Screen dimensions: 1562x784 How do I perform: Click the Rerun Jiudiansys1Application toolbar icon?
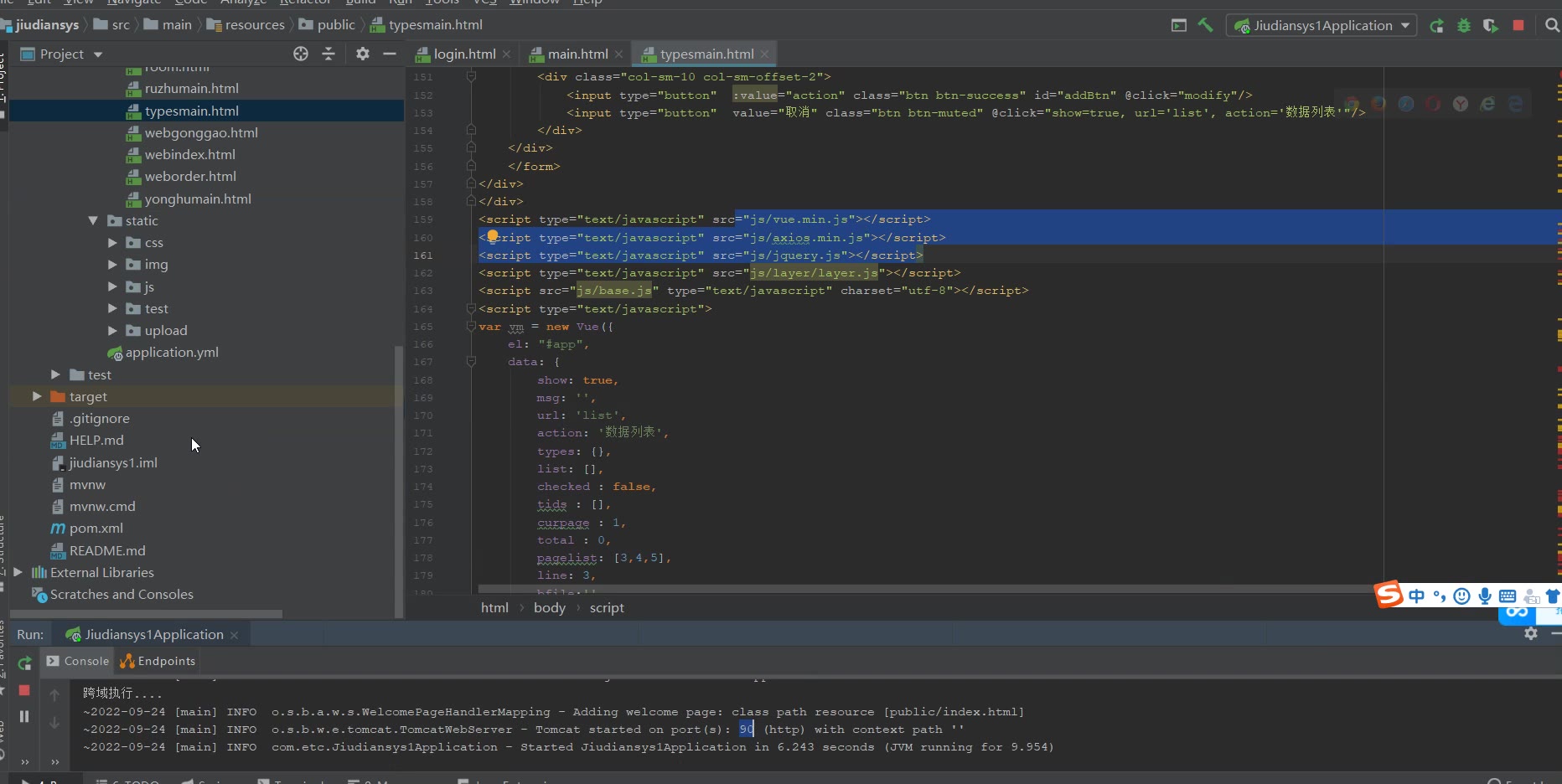1436,25
